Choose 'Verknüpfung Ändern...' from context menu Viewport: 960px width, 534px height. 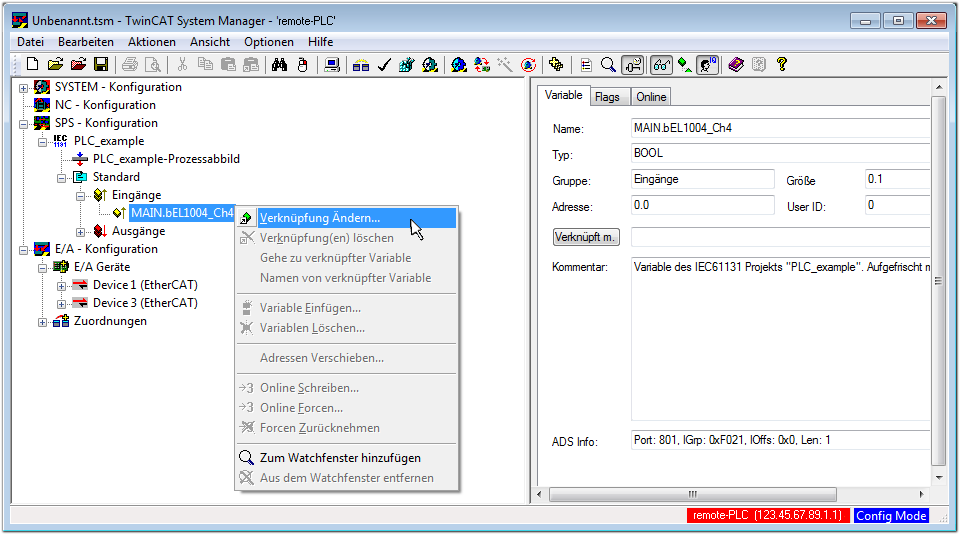tap(319, 218)
